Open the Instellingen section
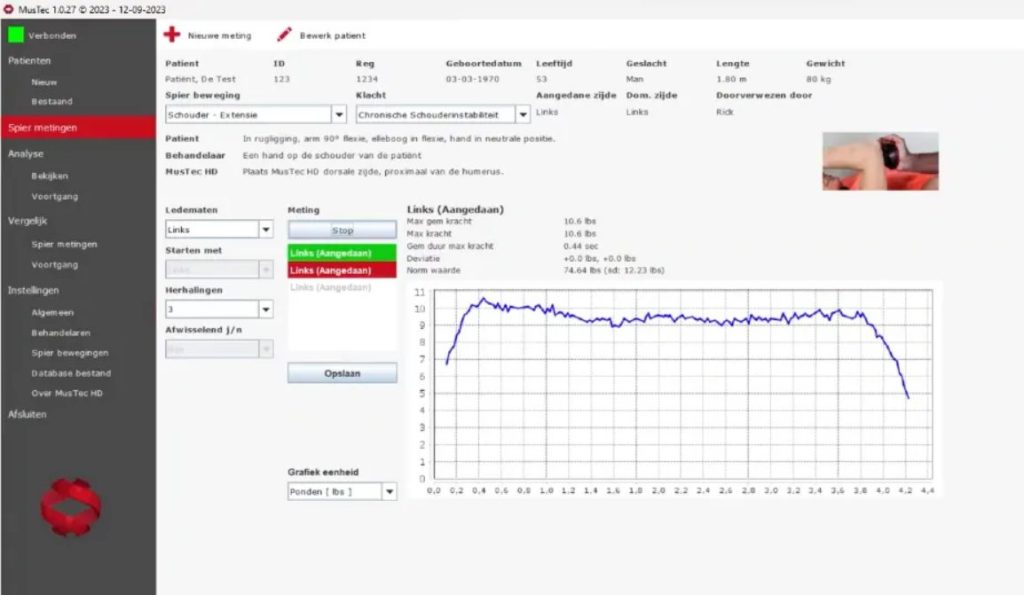This screenshot has width=1024, height=595. (x=33, y=291)
